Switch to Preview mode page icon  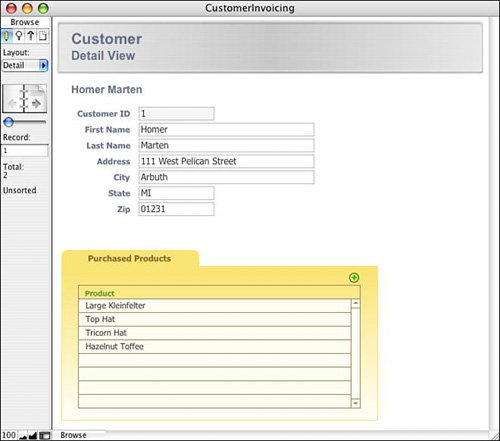(43, 36)
